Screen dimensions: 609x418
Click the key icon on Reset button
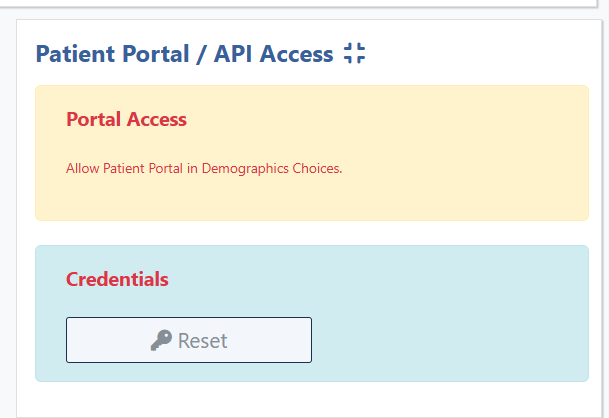tap(161, 340)
